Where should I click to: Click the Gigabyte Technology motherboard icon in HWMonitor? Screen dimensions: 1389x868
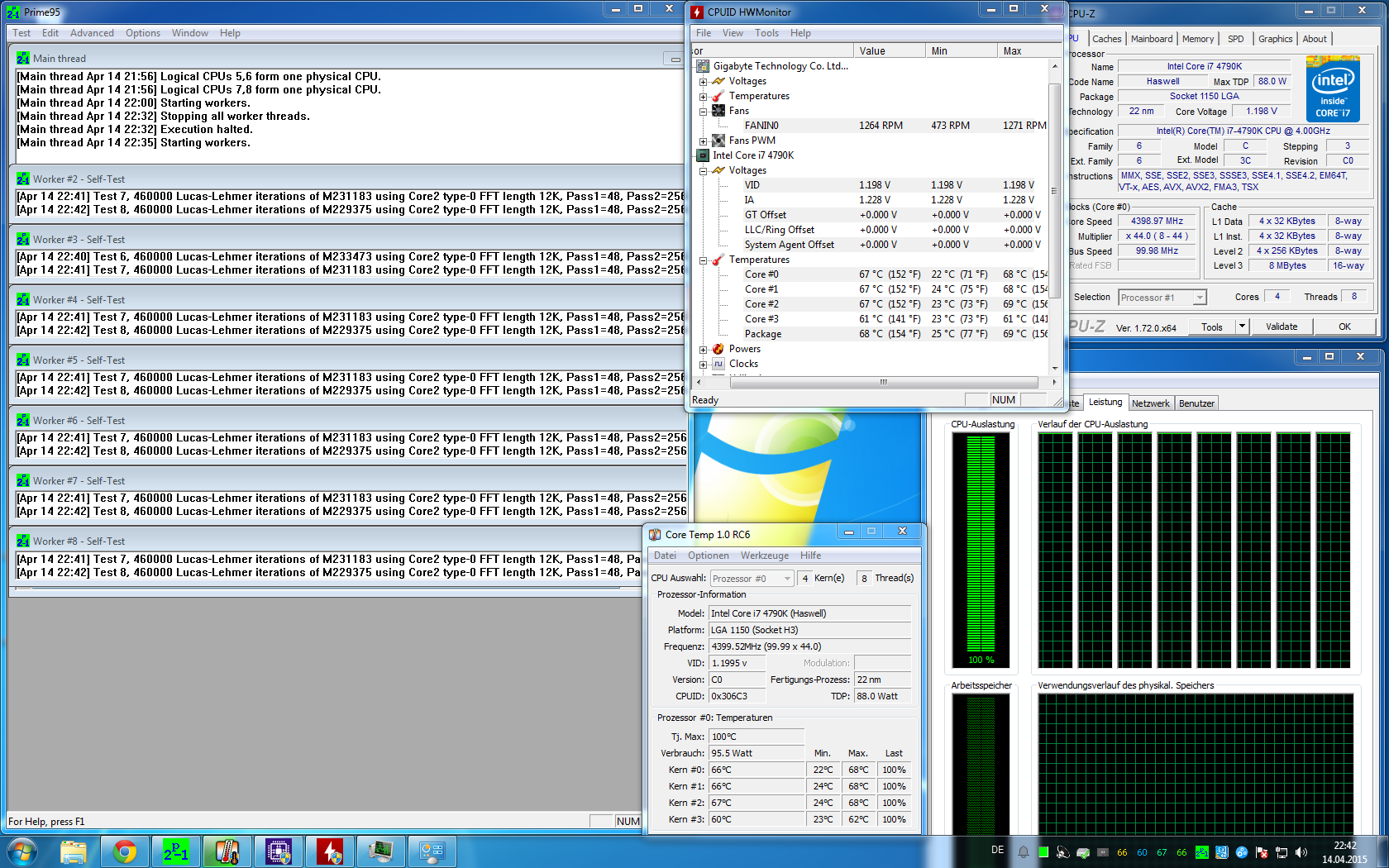click(703, 66)
